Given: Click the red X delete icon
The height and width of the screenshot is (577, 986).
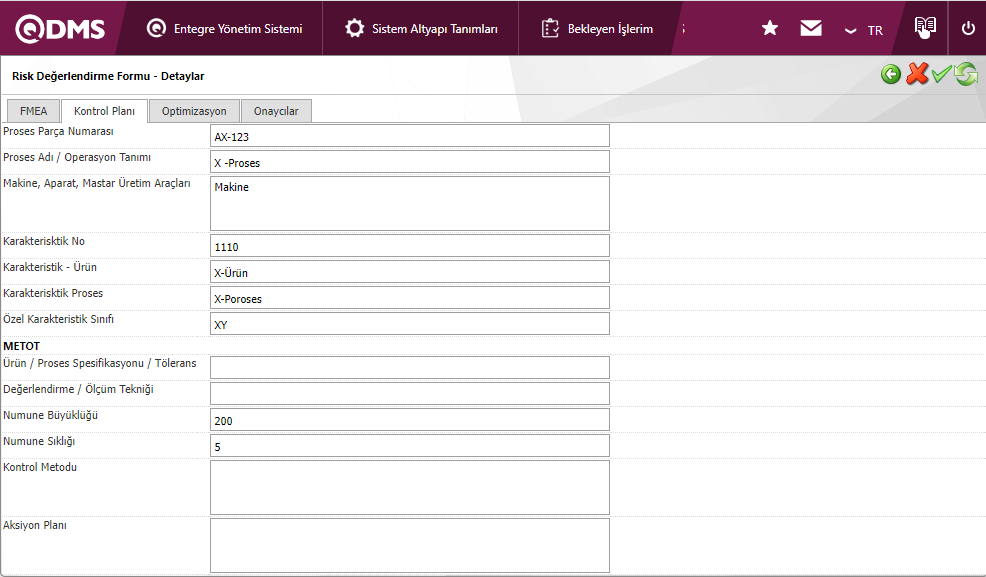Looking at the screenshot, I should (916, 75).
